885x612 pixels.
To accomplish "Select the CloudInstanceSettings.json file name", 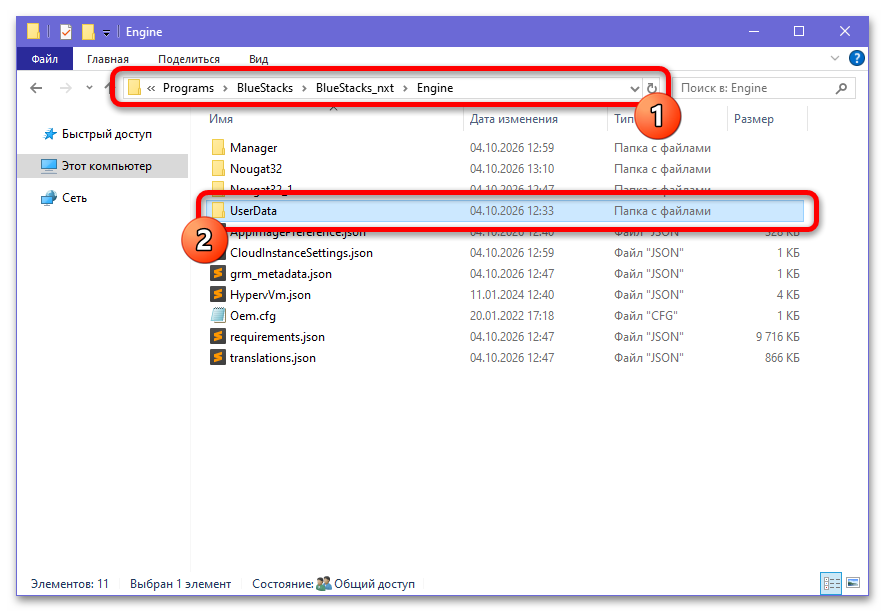I will [301, 252].
